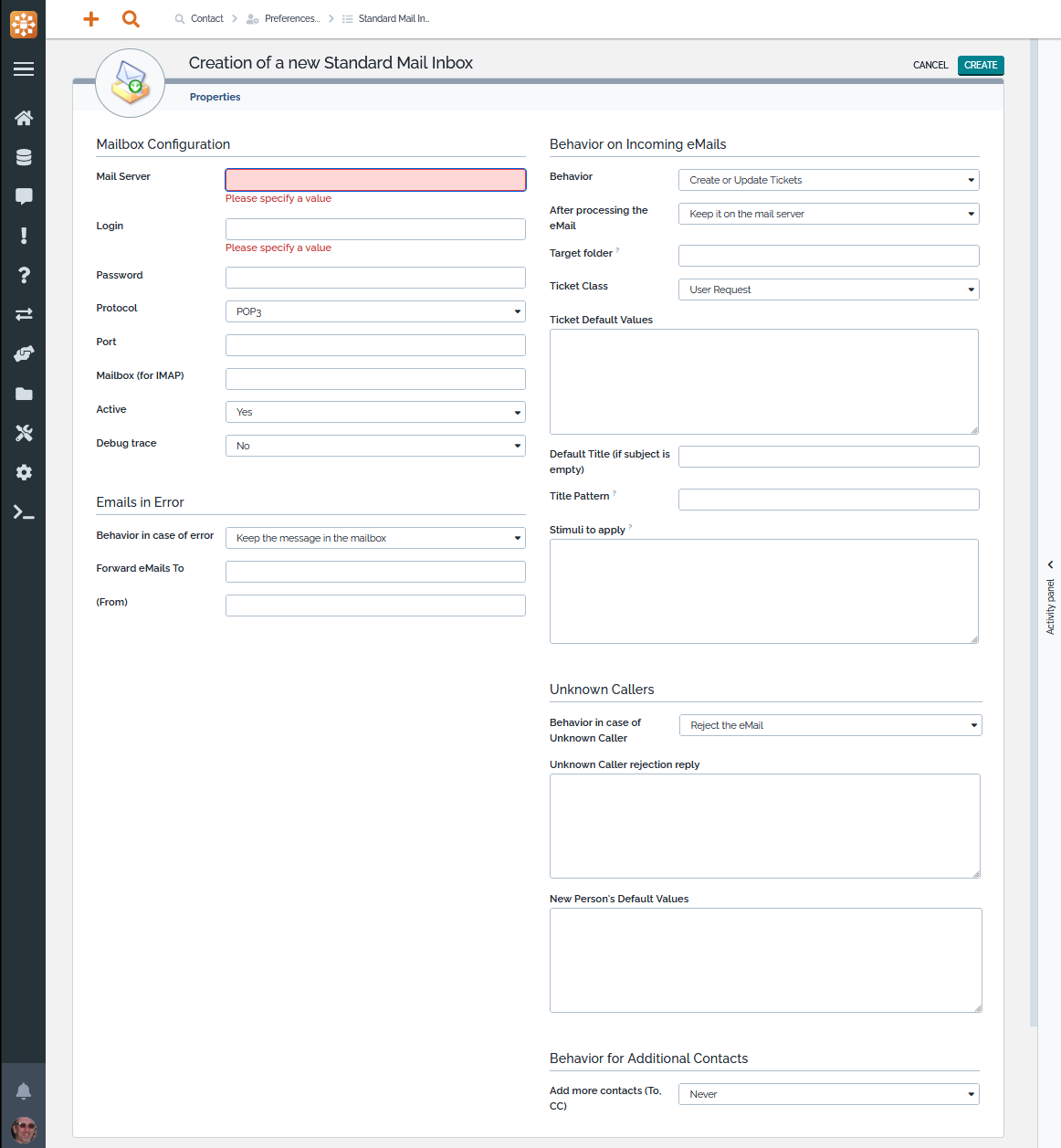Open Behavior in case of Unknown Caller dropdown
This screenshot has width=1061, height=1148.
(x=830, y=725)
